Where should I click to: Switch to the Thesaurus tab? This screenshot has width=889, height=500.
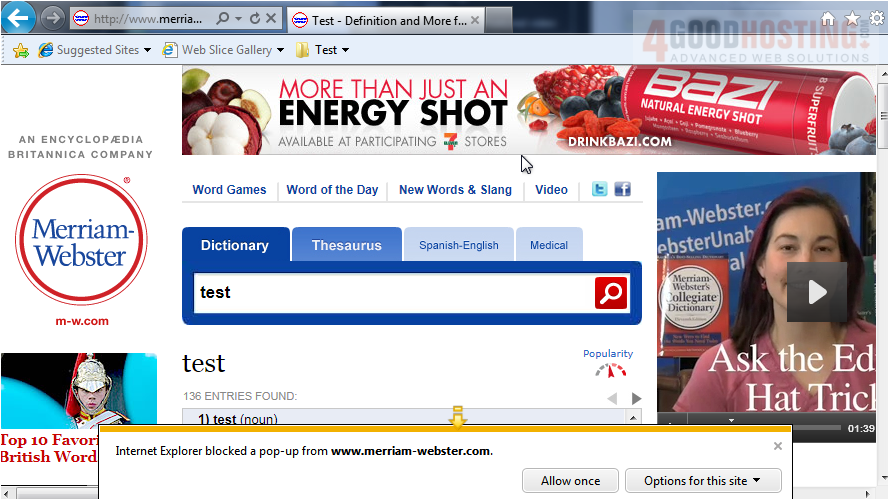click(x=346, y=245)
